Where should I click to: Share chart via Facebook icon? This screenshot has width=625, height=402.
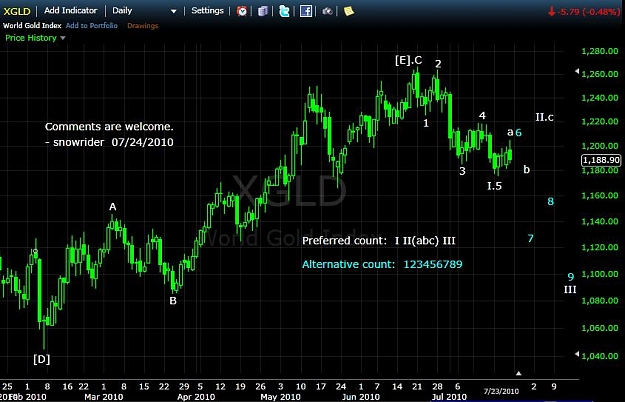coord(306,11)
